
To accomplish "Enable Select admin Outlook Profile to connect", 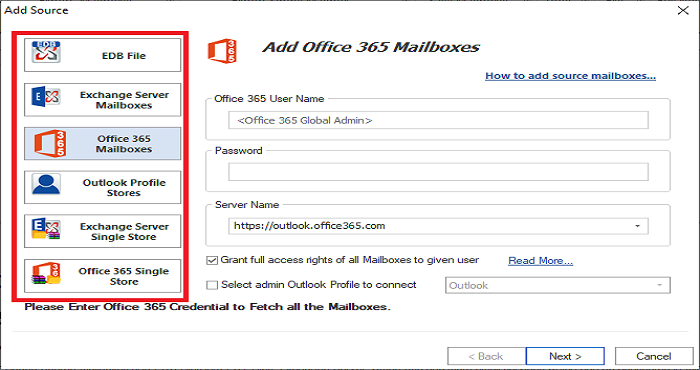I will tap(212, 285).
